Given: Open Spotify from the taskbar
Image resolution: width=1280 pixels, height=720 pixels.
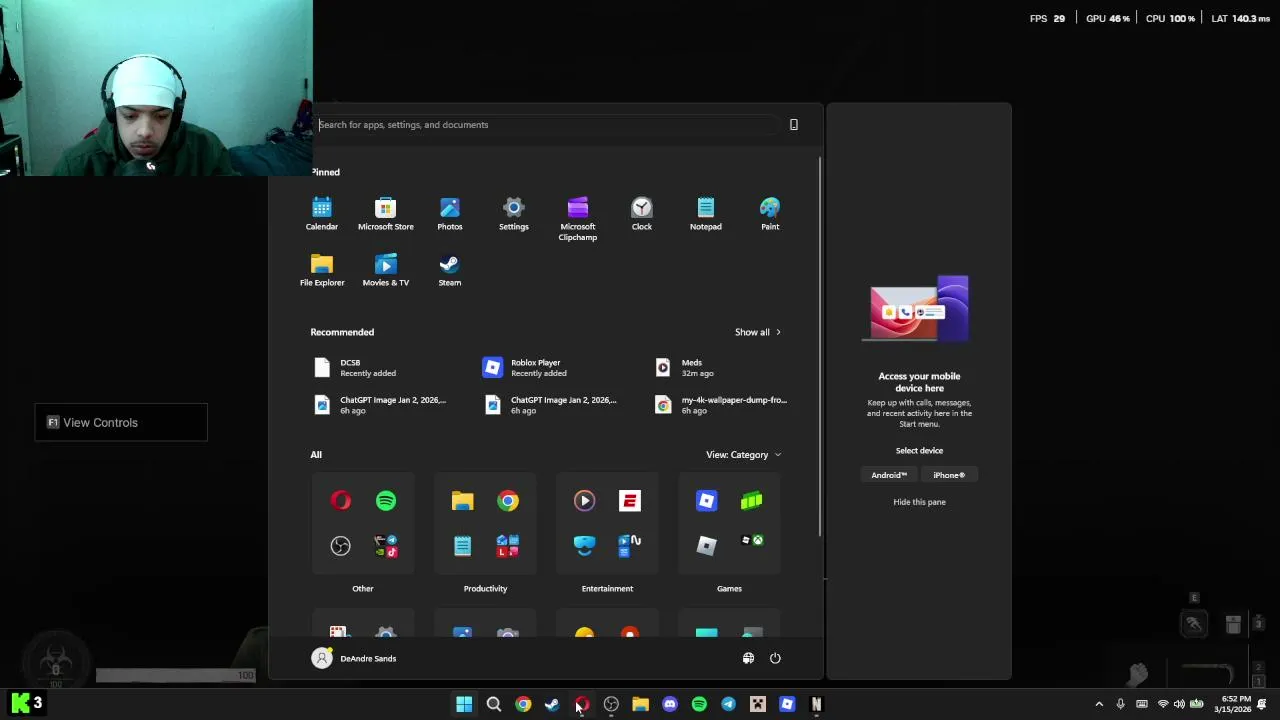Looking at the screenshot, I should (699, 704).
